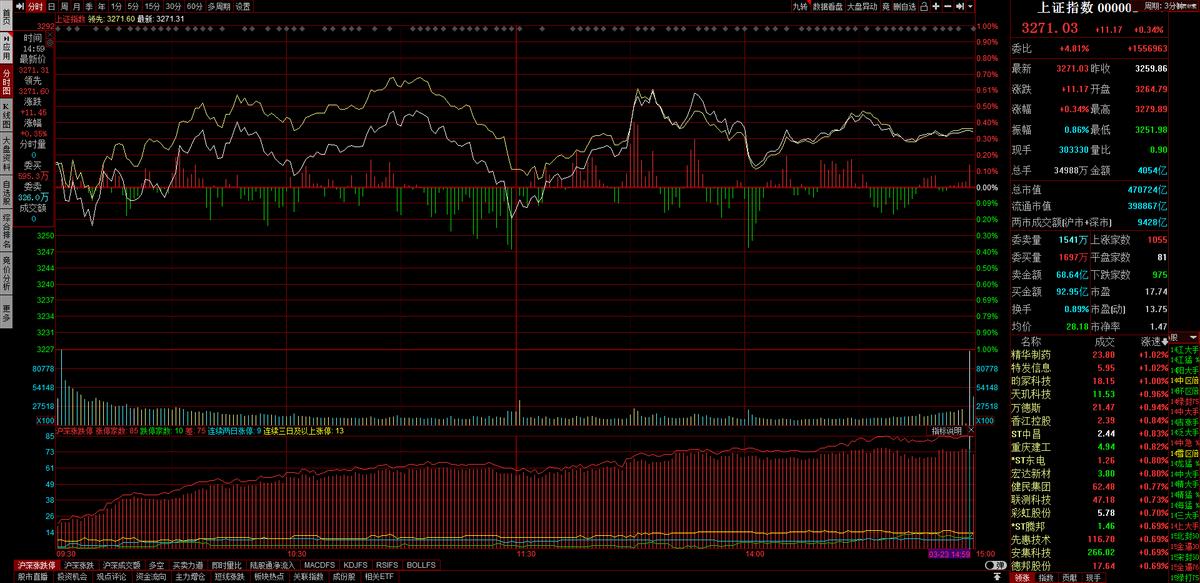Screen dimensions: 1200x583
Task: Select the 多空 indicator tab
Action: 156,565
